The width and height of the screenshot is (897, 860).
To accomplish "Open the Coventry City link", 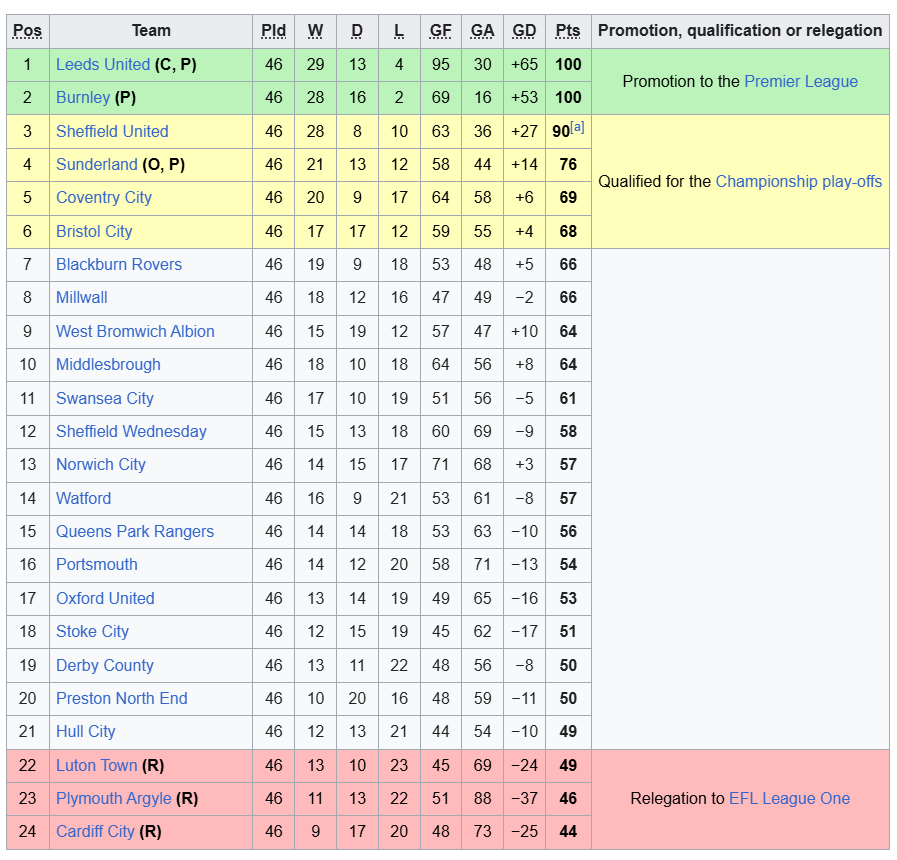I will (x=104, y=198).
